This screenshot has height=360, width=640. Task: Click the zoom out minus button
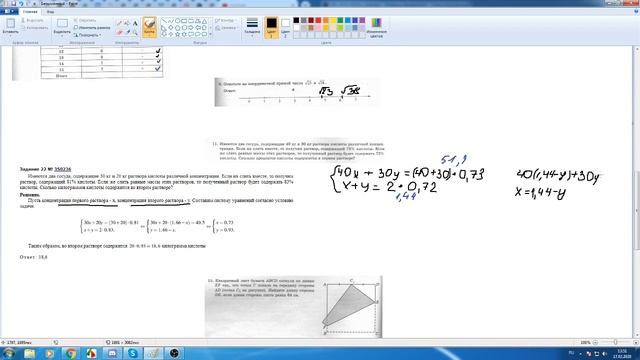pos(596,342)
